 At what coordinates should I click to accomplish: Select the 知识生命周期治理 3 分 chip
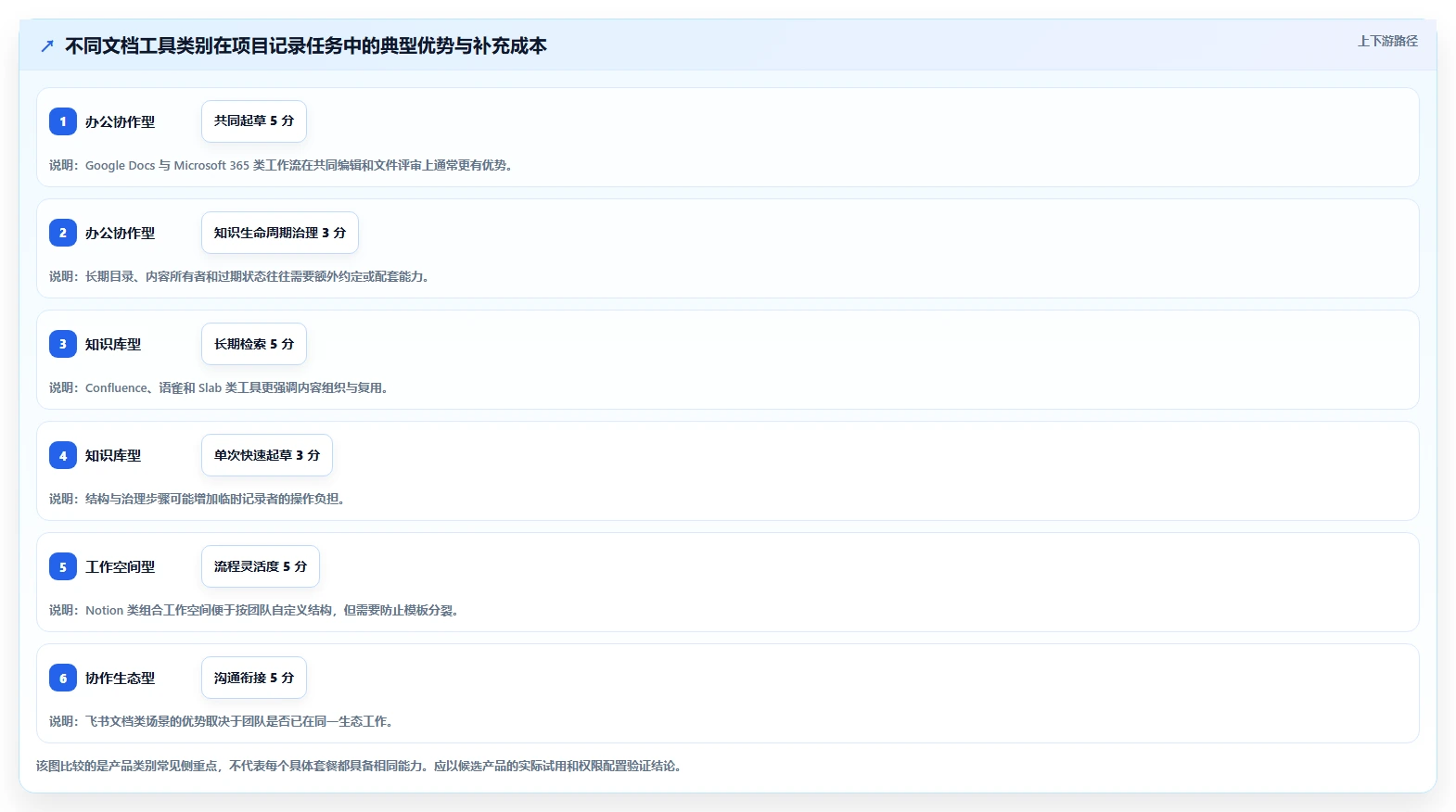[280, 233]
